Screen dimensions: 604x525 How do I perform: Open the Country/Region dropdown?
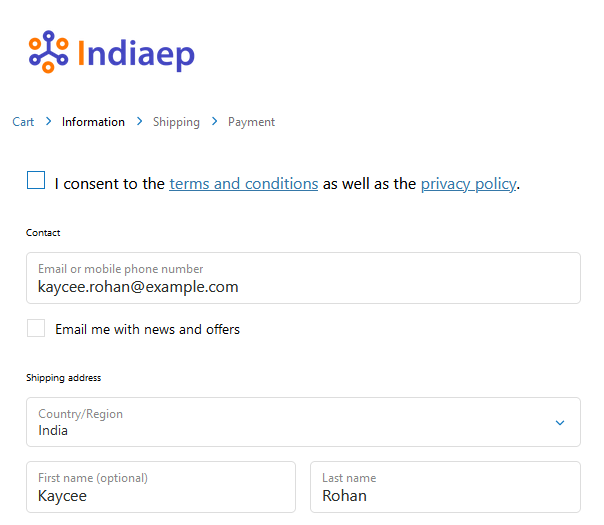click(290, 422)
